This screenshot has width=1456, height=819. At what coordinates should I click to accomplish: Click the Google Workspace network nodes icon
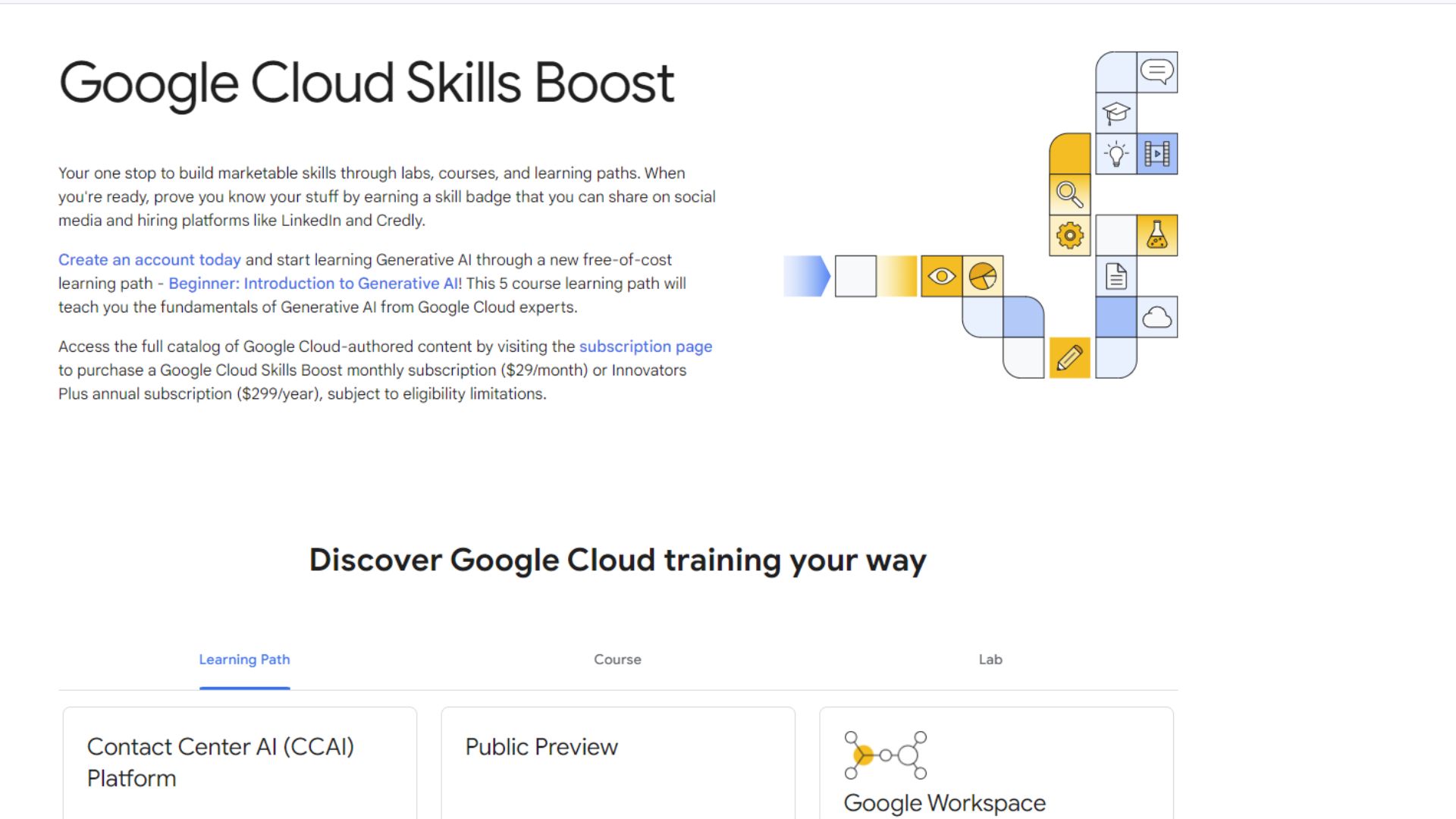click(x=886, y=755)
